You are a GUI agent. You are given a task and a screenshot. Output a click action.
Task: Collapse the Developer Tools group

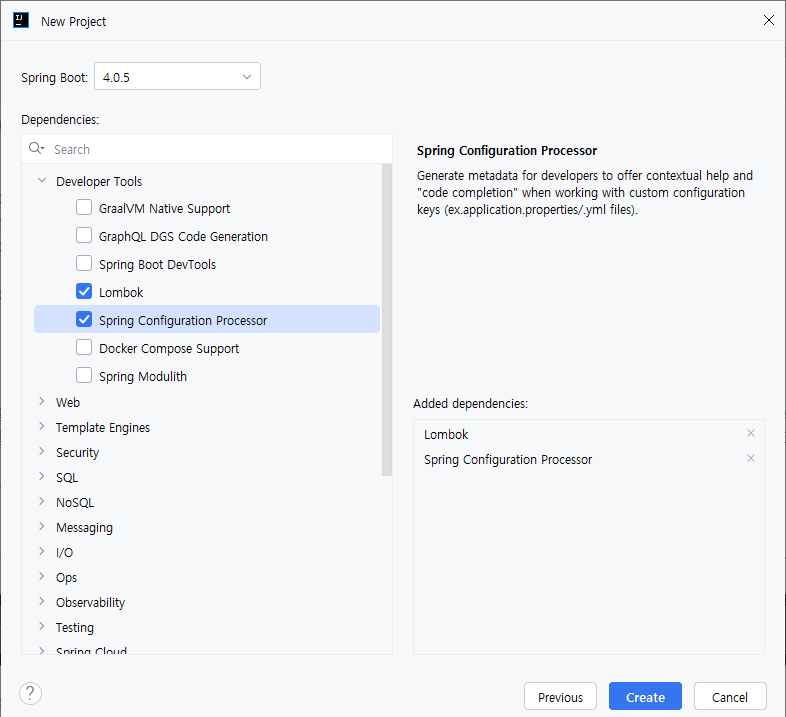42,181
